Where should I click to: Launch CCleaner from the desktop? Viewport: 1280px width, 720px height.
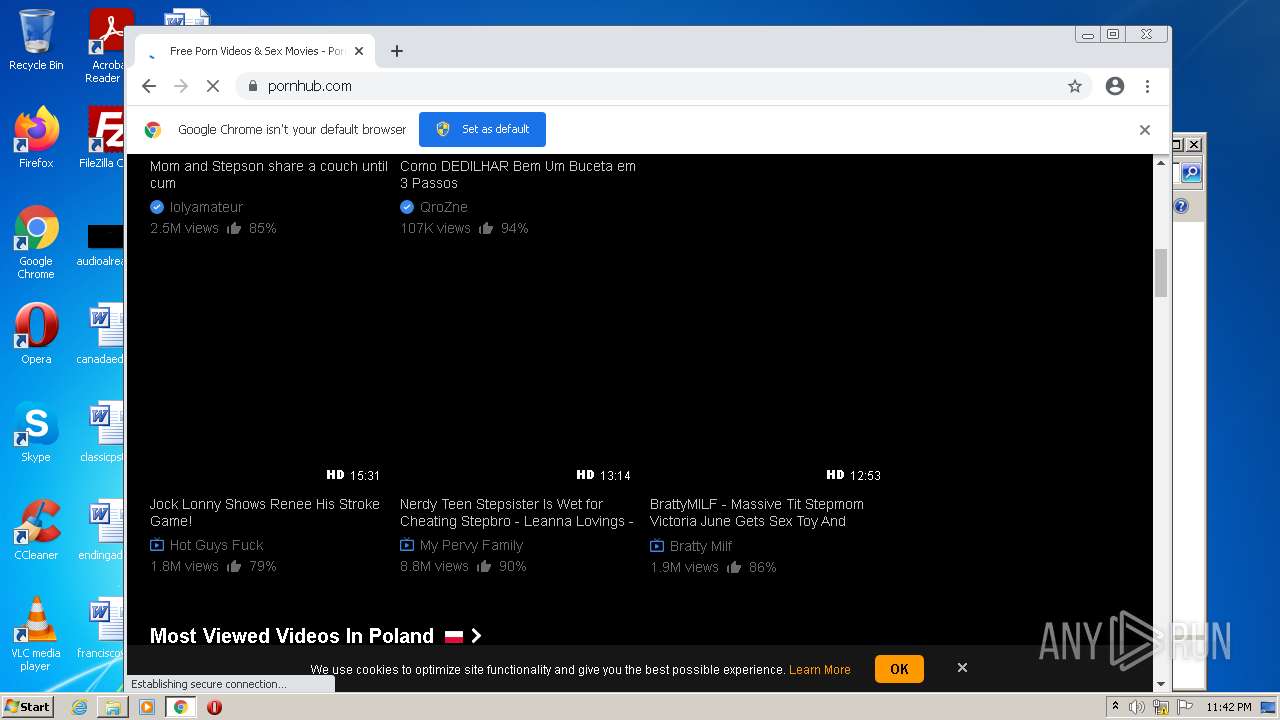(36, 530)
